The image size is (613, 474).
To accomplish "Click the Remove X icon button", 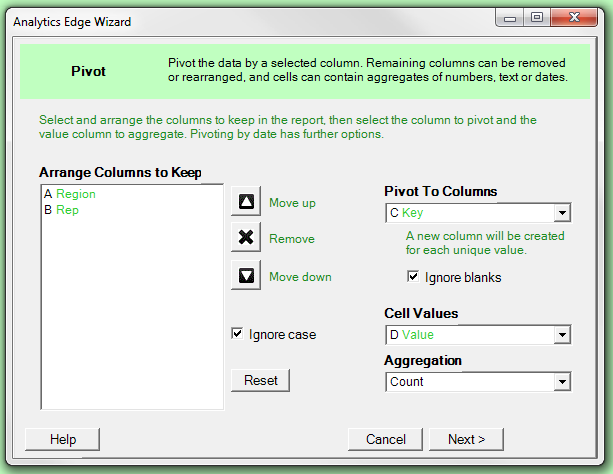I will click(x=246, y=237).
